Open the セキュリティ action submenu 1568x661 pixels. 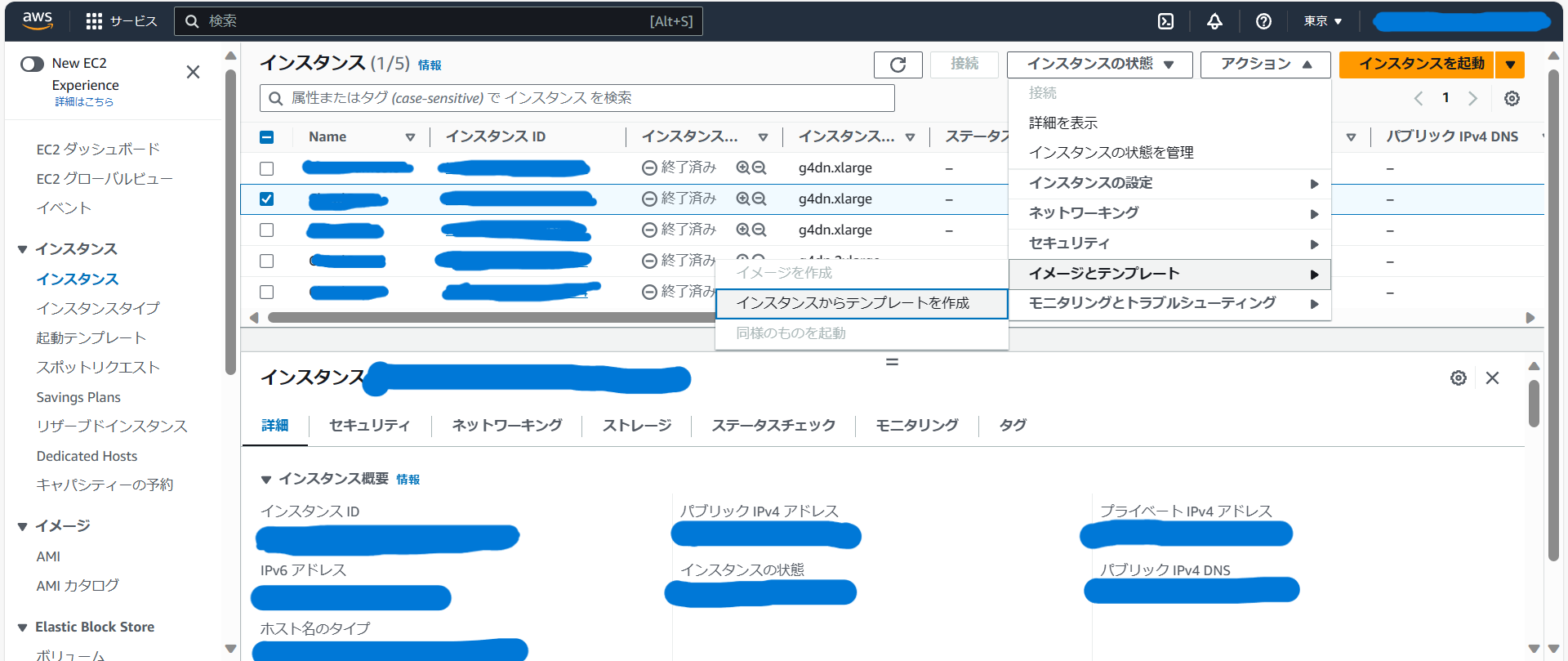(1169, 243)
